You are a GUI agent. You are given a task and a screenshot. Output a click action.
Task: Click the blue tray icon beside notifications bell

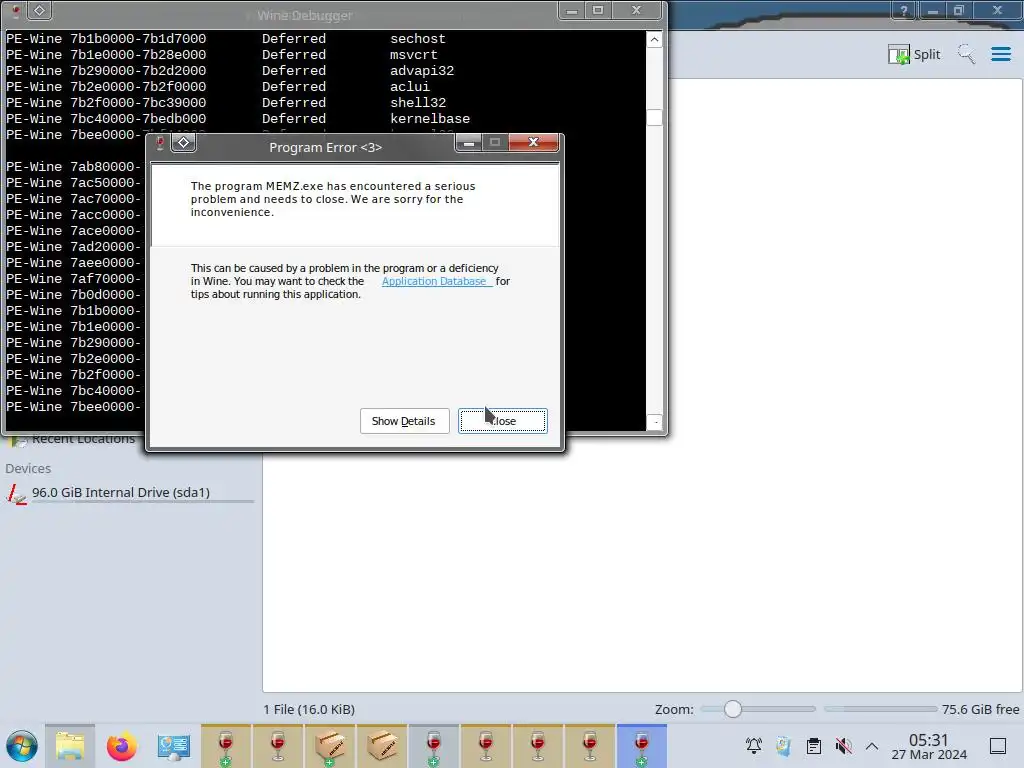click(784, 746)
